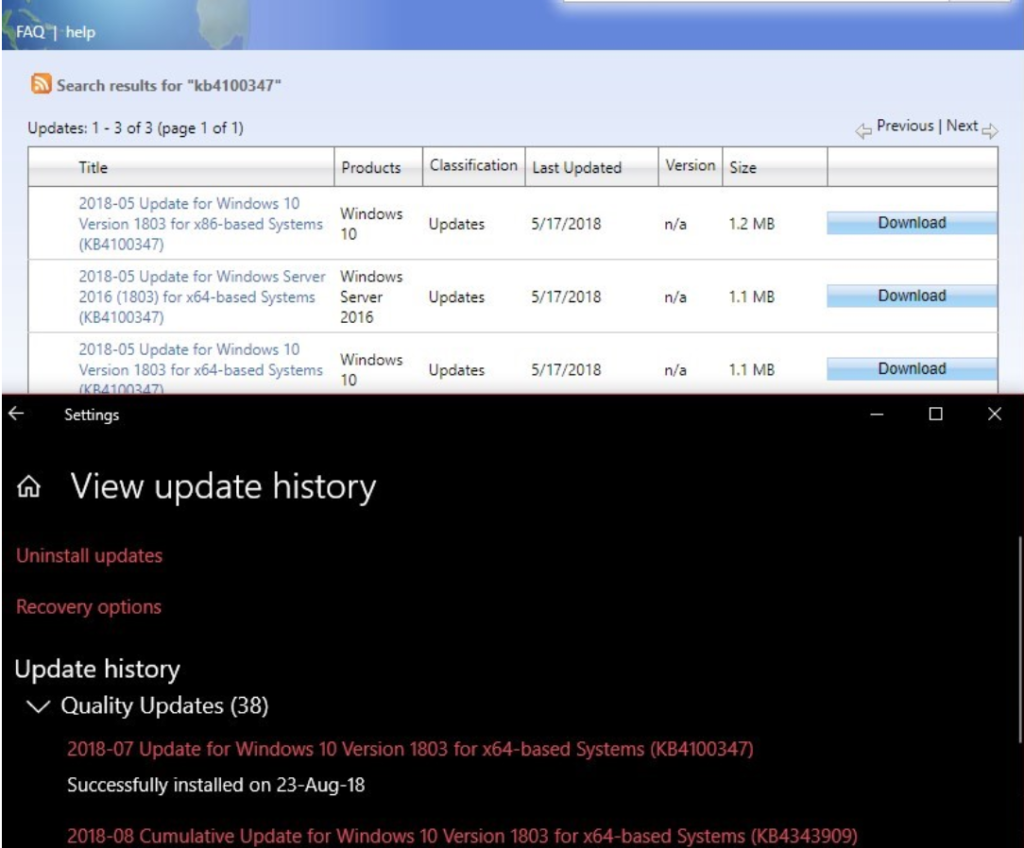Open Uninstall updates link
The height and width of the screenshot is (848, 1024).
[x=89, y=556]
